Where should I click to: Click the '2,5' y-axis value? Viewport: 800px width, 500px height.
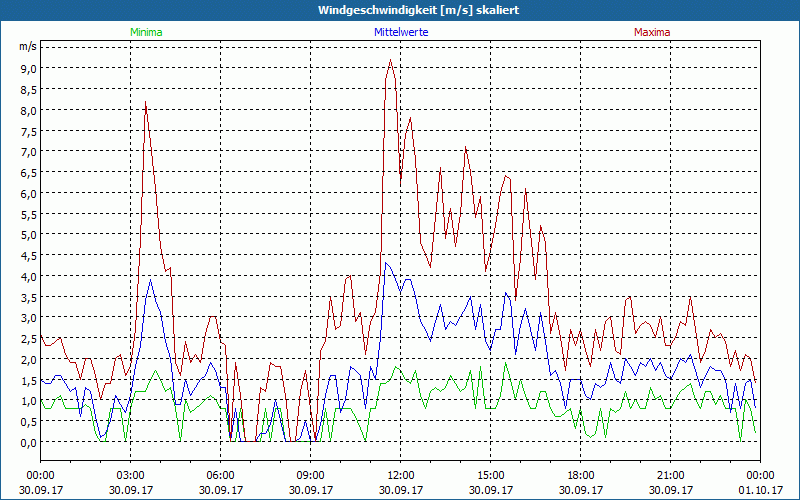pos(29,339)
